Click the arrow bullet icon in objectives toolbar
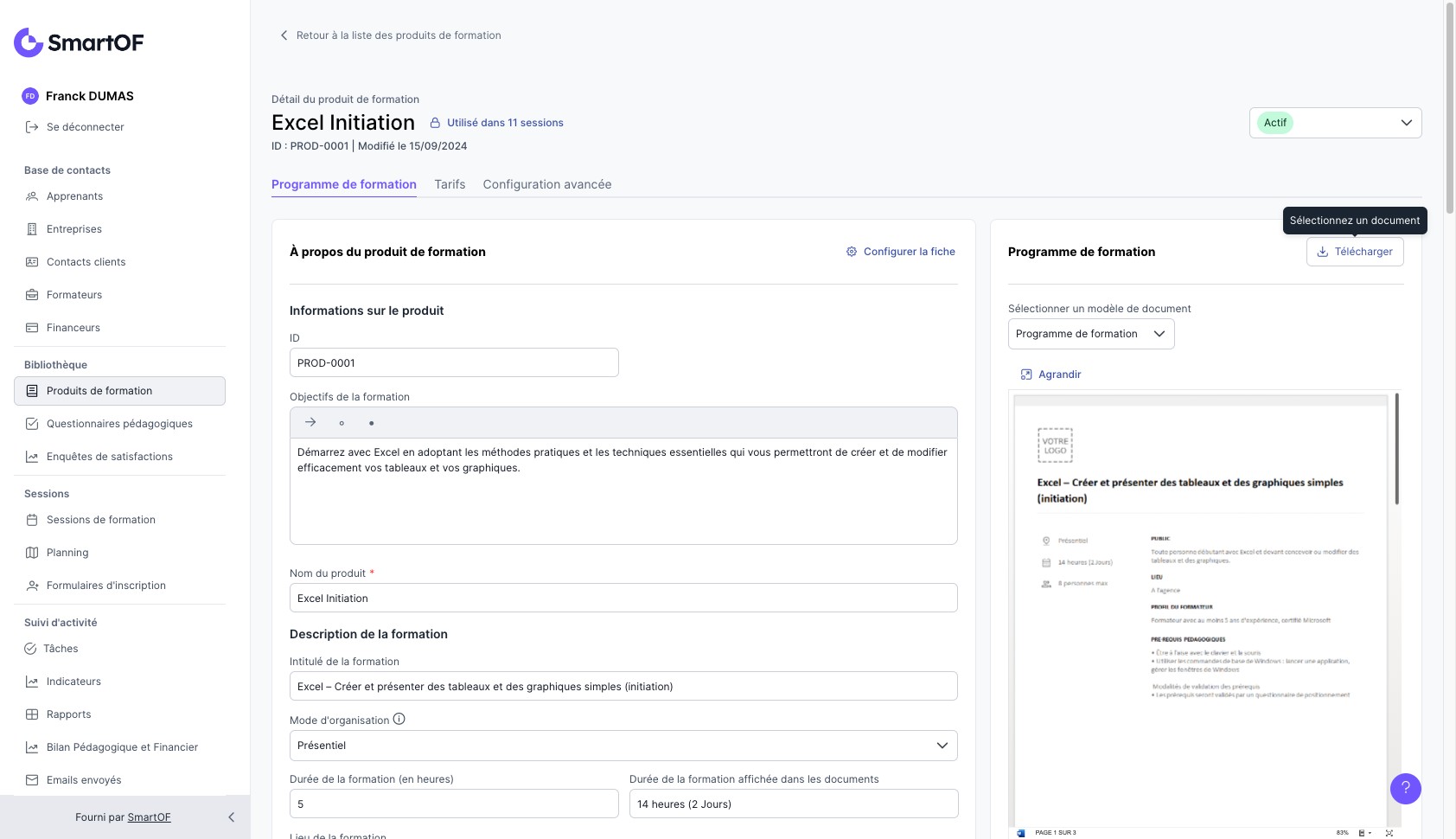1456x839 pixels. (310, 422)
